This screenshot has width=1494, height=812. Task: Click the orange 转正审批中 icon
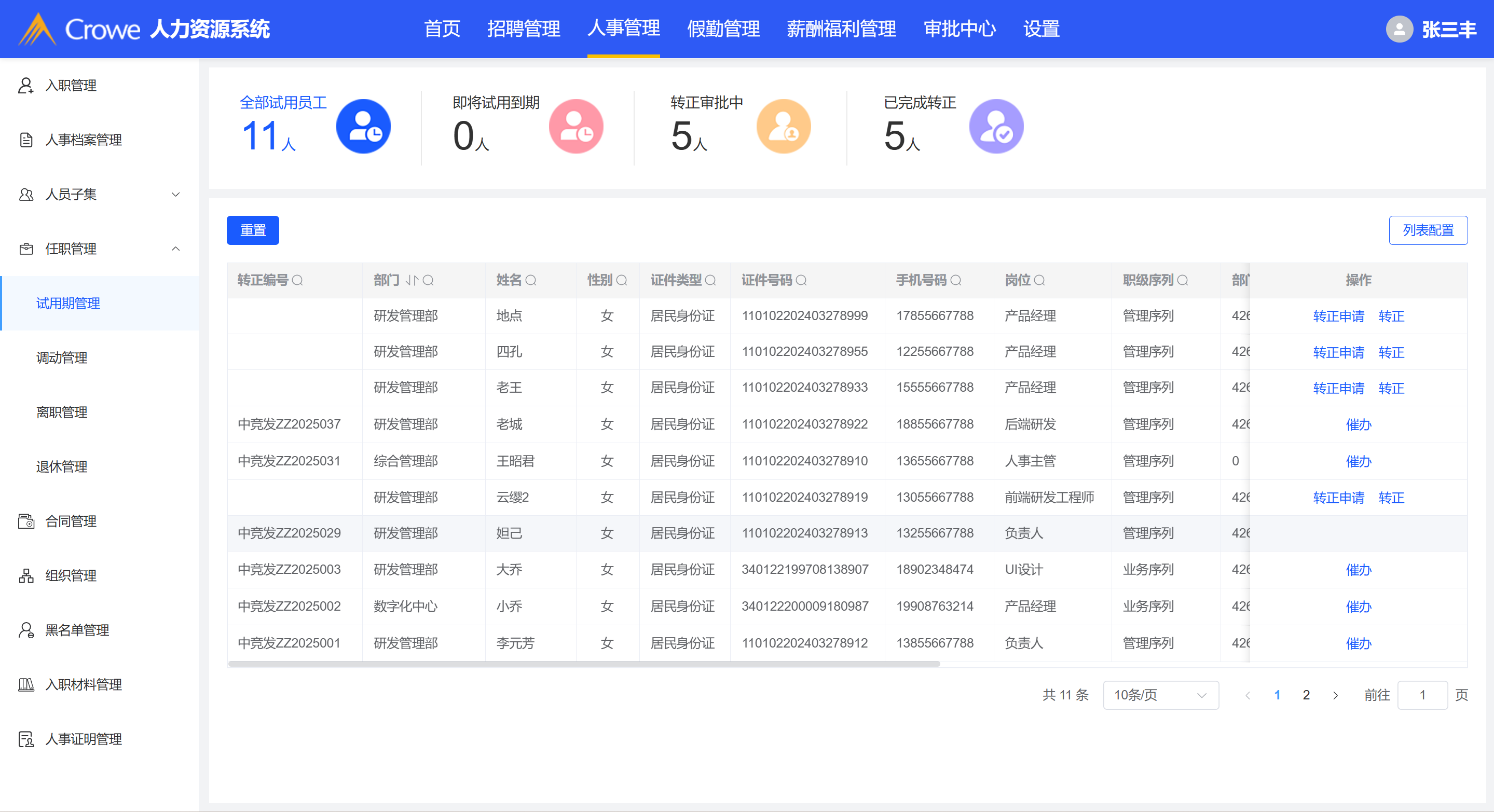tap(783, 127)
